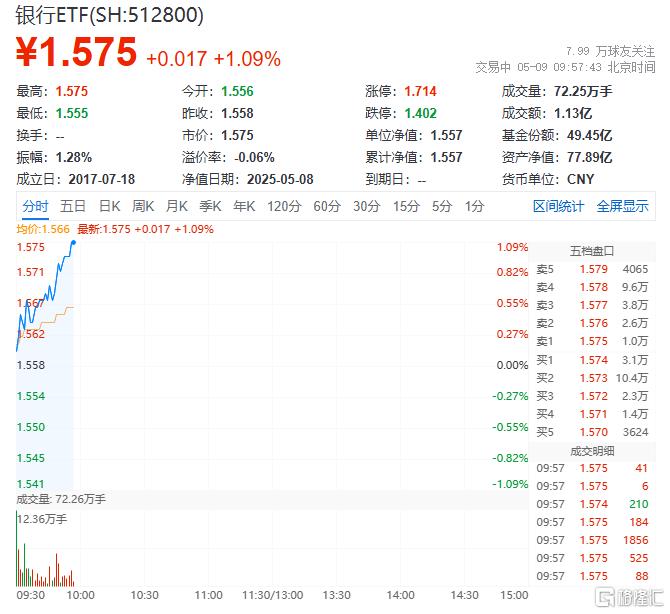Click trade detail row with volume 41
This screenshot has width=670, height=614.
[x=592, y=468]
